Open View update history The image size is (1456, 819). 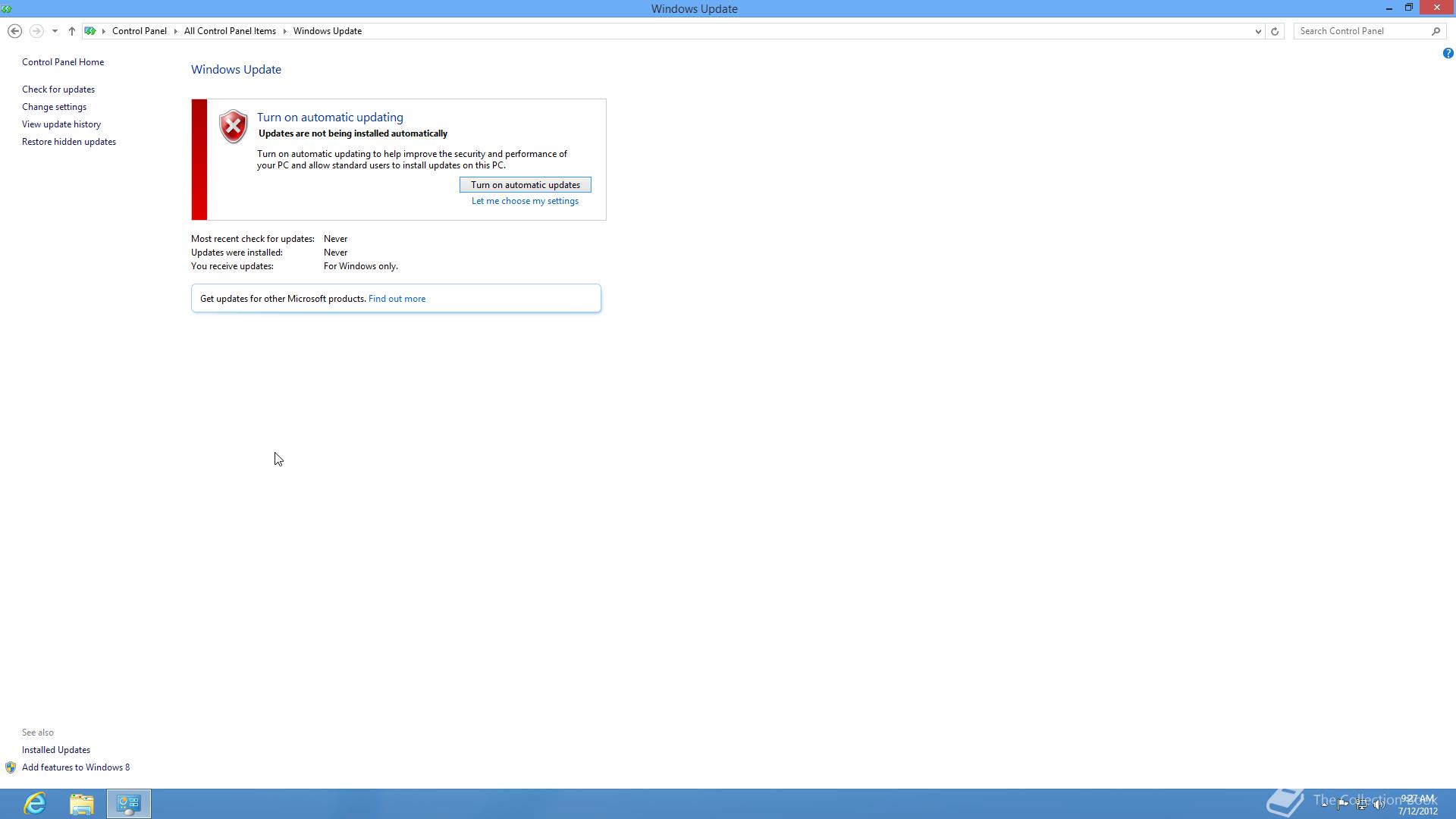coord(61,124)
